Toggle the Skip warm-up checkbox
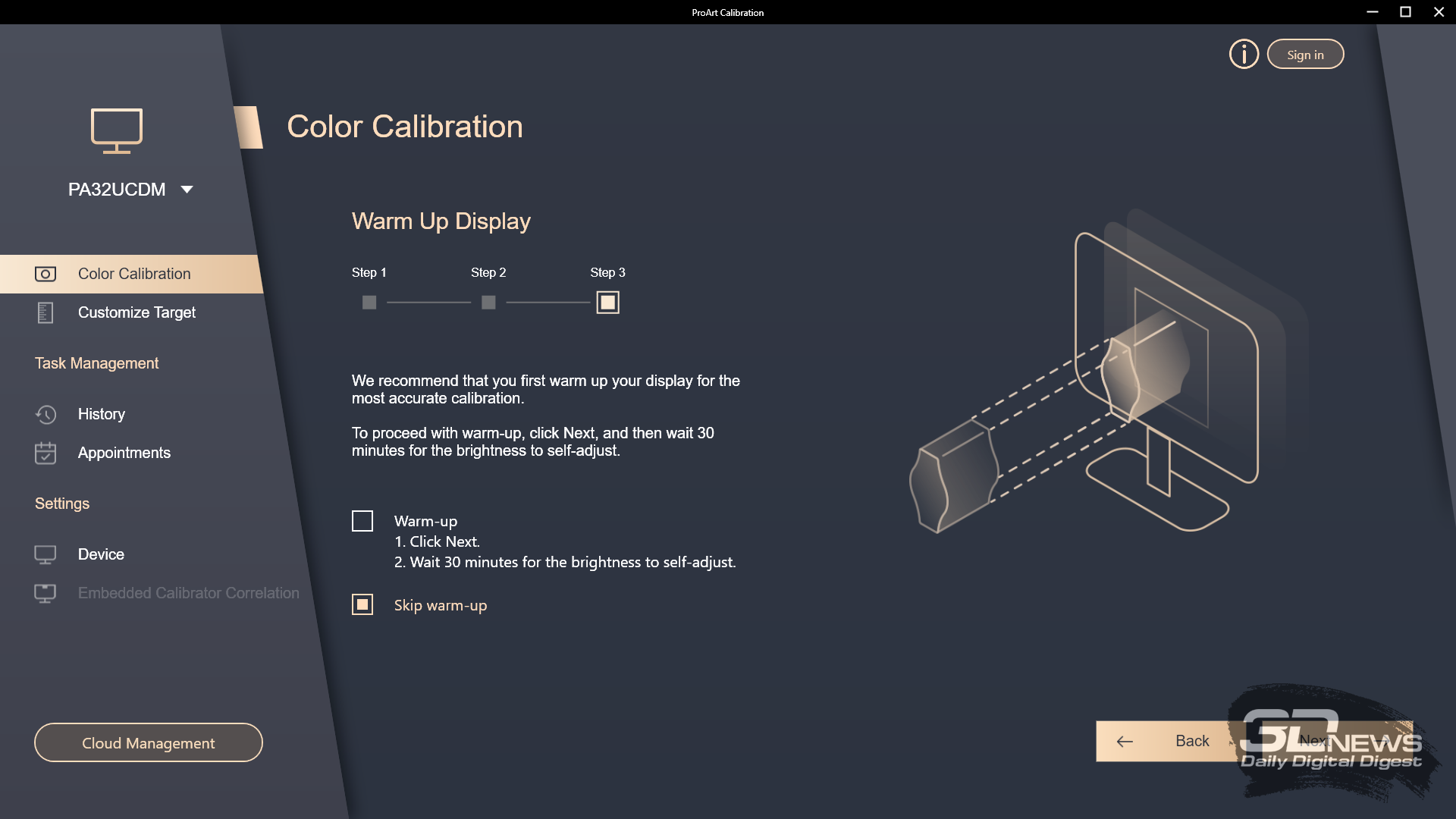This screenshot has width=1456, height=819. 362,604
